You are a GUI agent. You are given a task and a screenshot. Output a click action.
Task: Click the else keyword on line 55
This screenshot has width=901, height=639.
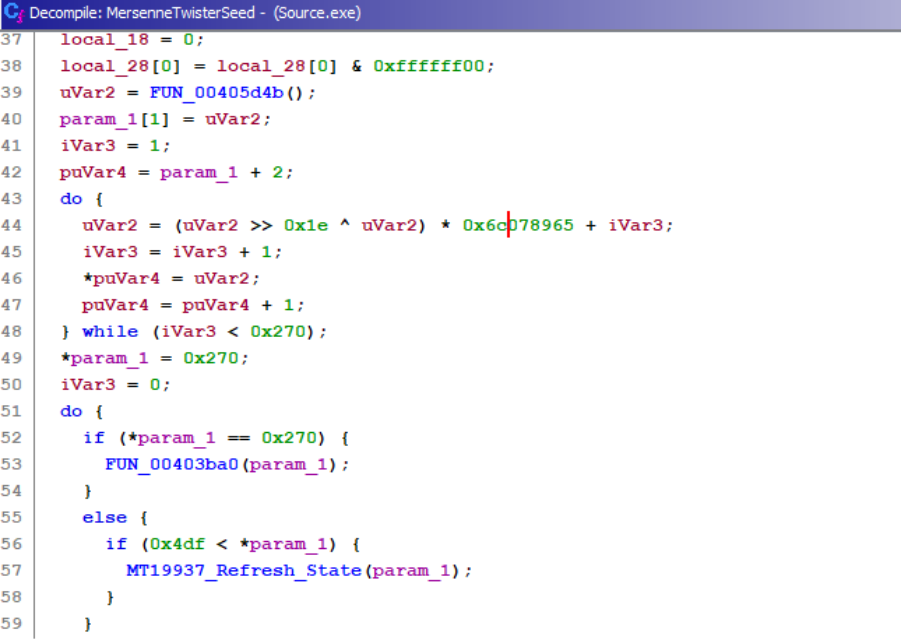point(104,517)
